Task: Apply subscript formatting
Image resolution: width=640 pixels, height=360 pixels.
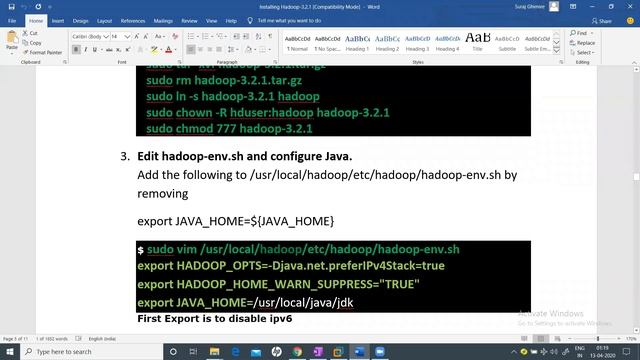Action: click(x=118, y=50)
